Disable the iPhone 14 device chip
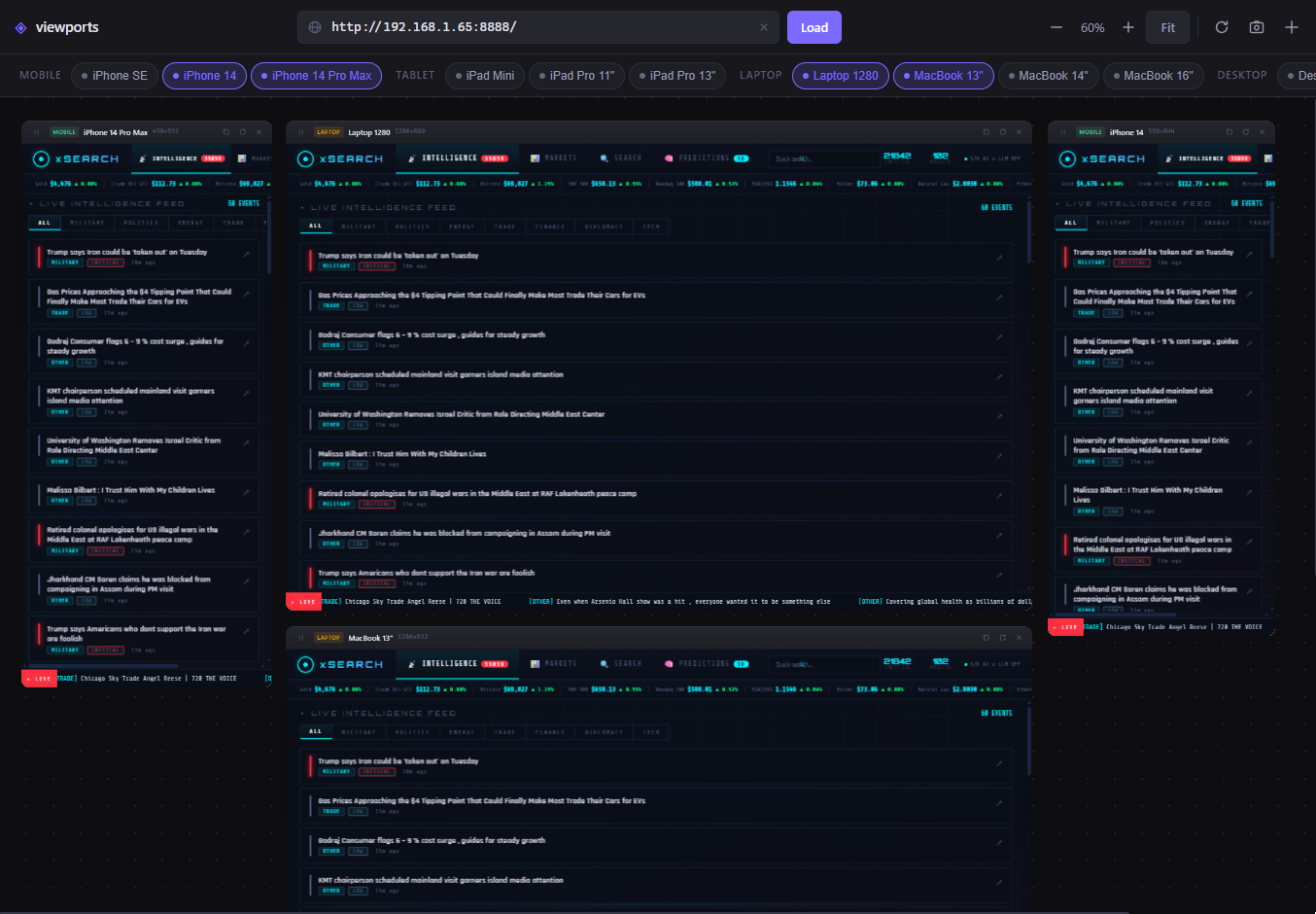The image size is (1316, 914). click(x=204, y=76)
